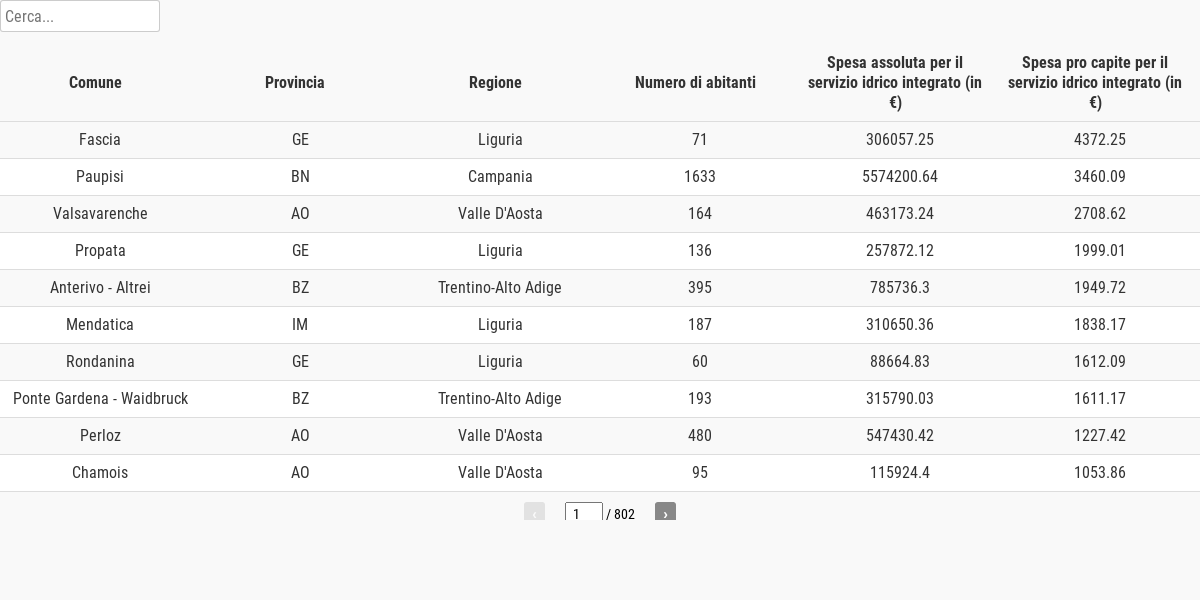Select Ponte Gardena - Waidbruck row
Image resolution: width=1200 pixels, height=600 pixels.
pyautogui.click(x=600, y=399)
